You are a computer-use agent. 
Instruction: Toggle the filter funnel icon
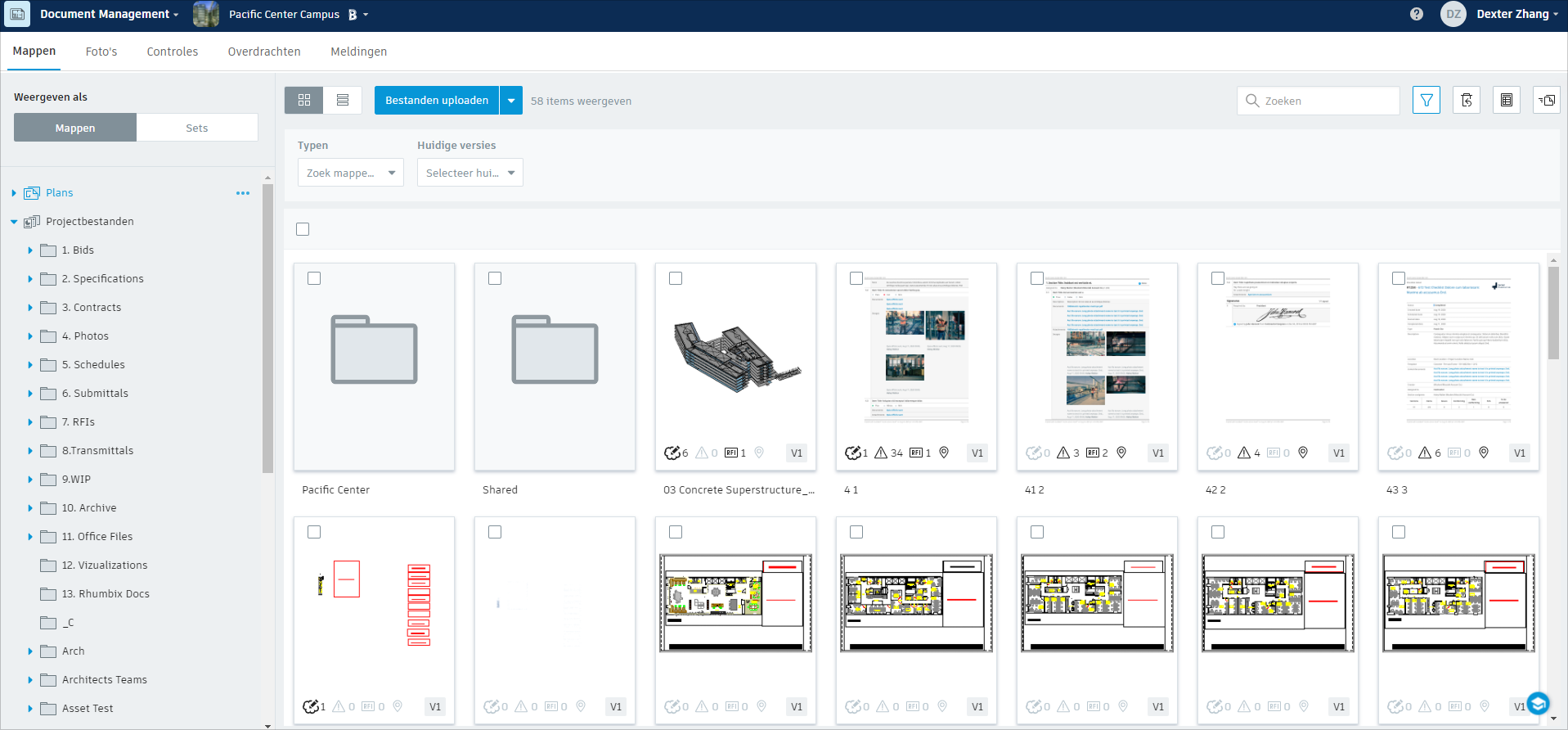point(1426,100)
